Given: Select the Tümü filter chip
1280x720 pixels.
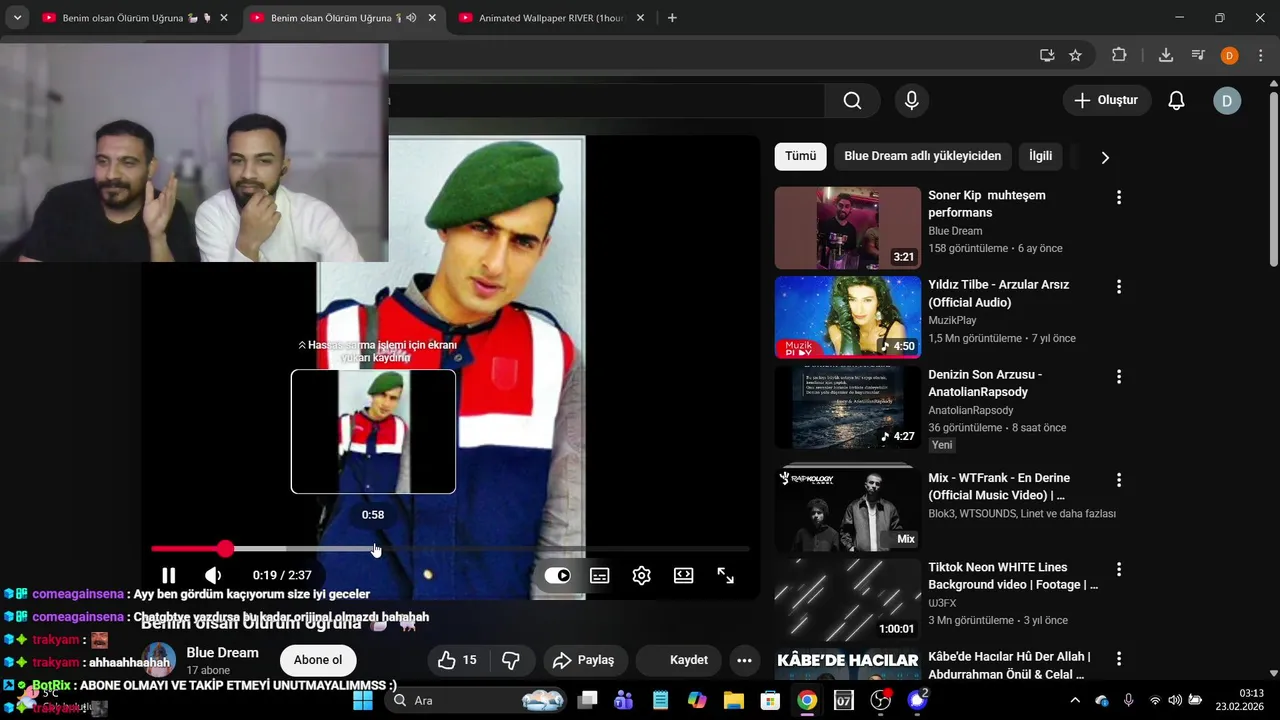Looking at the screenshot, I should (800, 156).
